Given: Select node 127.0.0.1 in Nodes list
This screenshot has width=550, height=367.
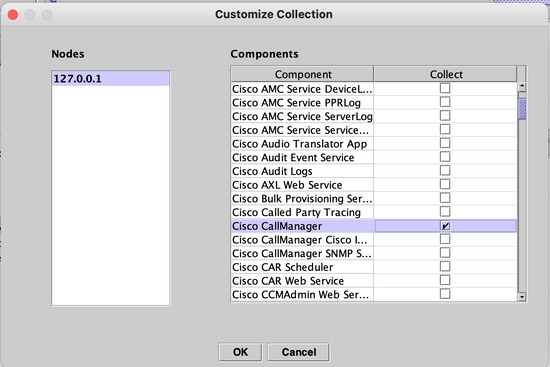Looking at the screenshot, I should (x=110, y=79).
